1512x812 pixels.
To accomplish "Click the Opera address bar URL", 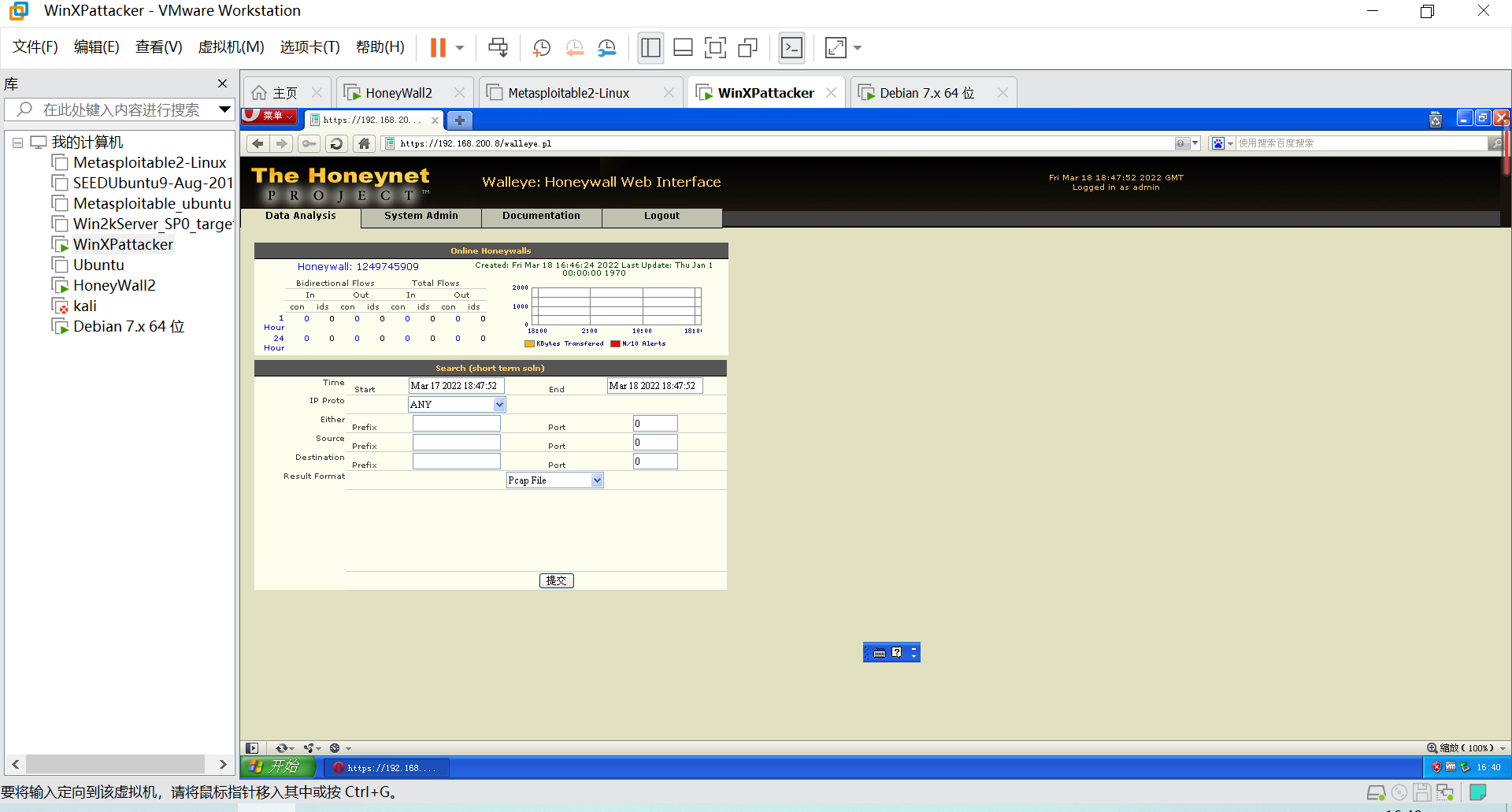I will [x=476, y=143].
